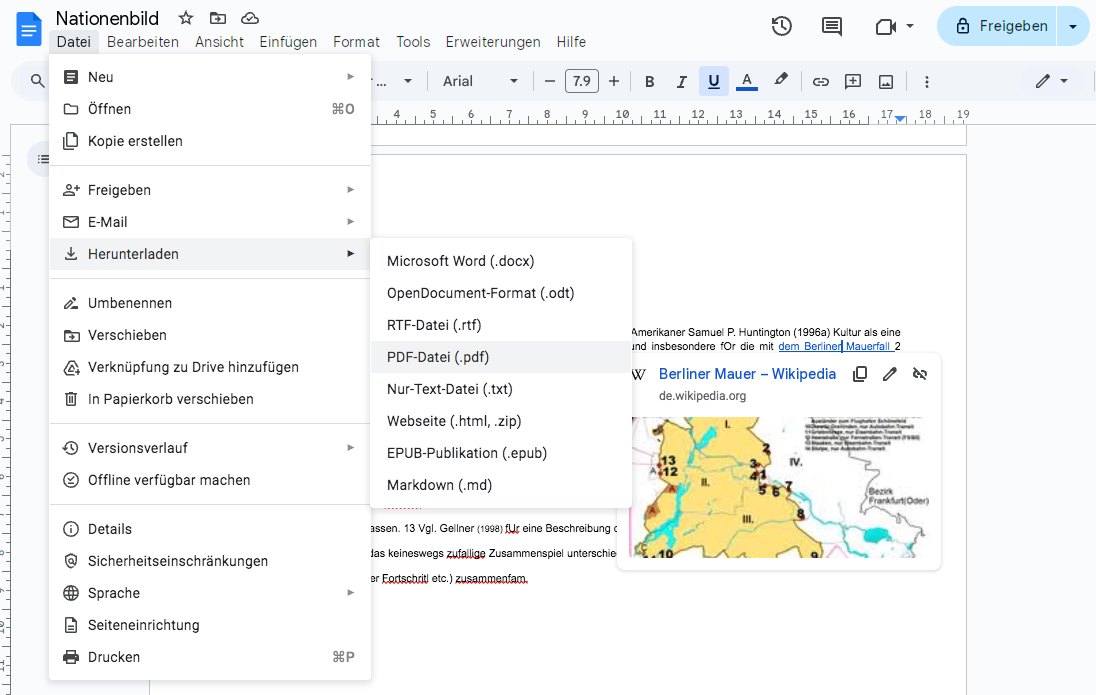Open the comments history icon
This screenshot has height=695, width=1096.
[831, 27]
